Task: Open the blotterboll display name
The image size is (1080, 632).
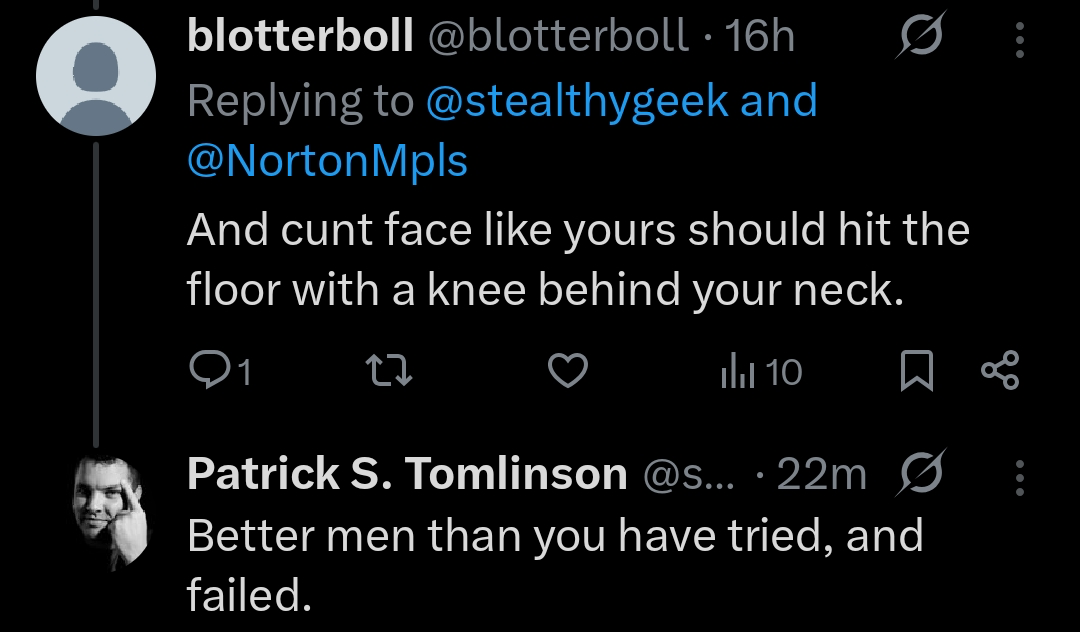Action: pos(300,34)
